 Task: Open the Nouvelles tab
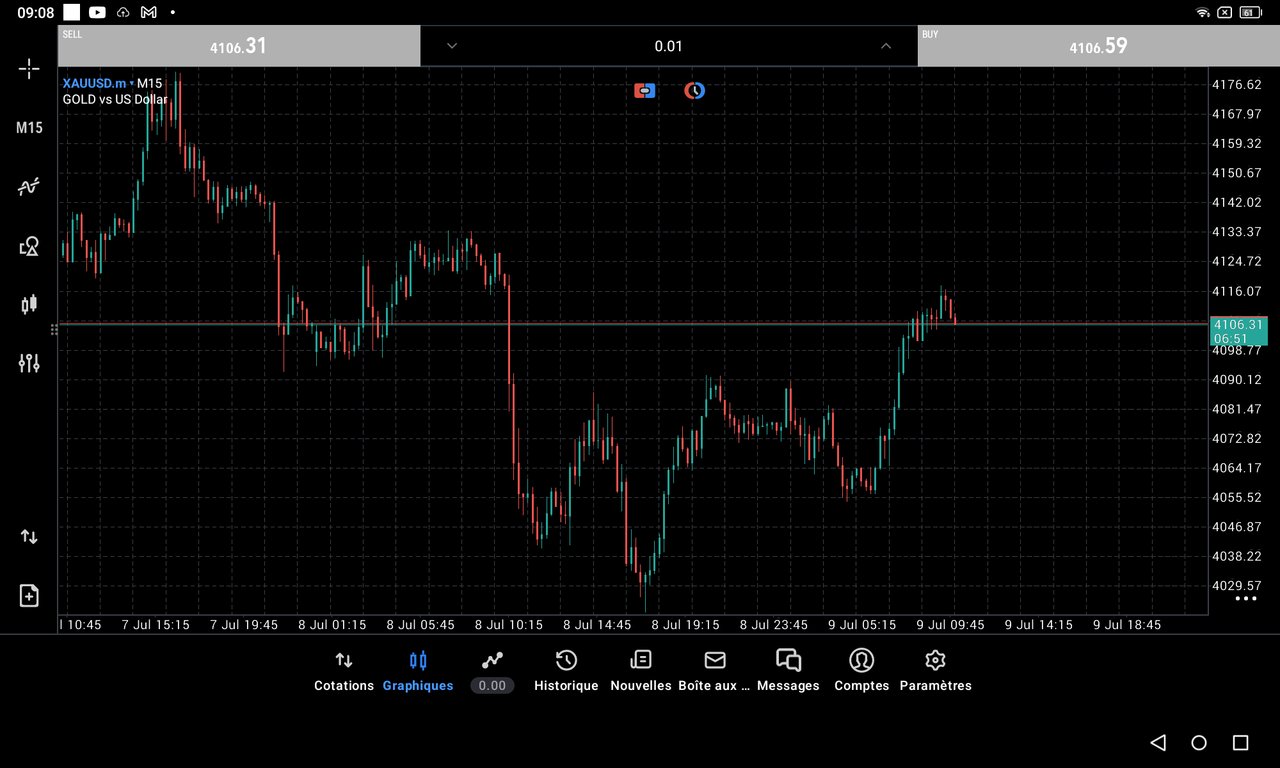coord(641,672)
